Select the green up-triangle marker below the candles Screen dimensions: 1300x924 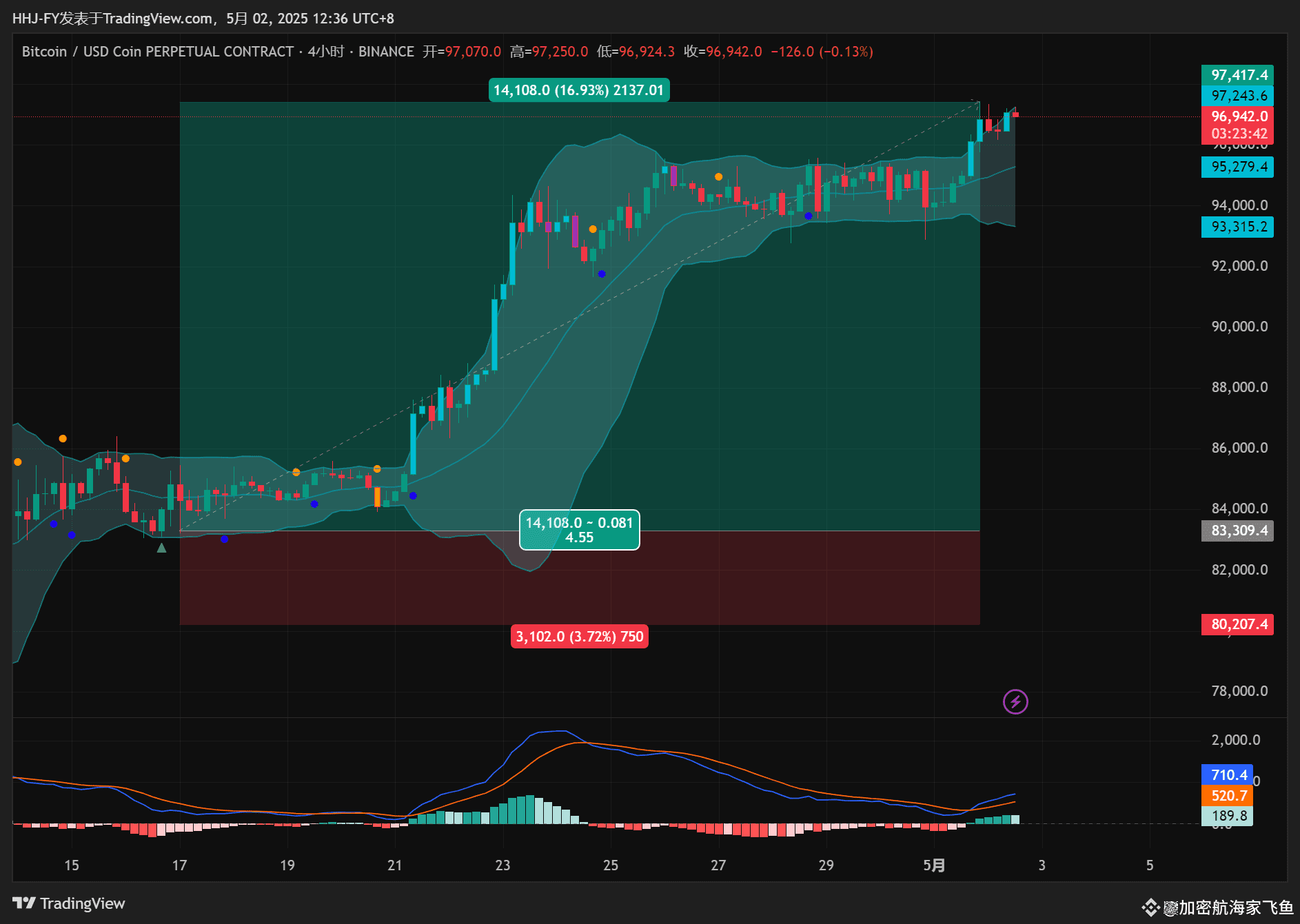tap(161, 548)
